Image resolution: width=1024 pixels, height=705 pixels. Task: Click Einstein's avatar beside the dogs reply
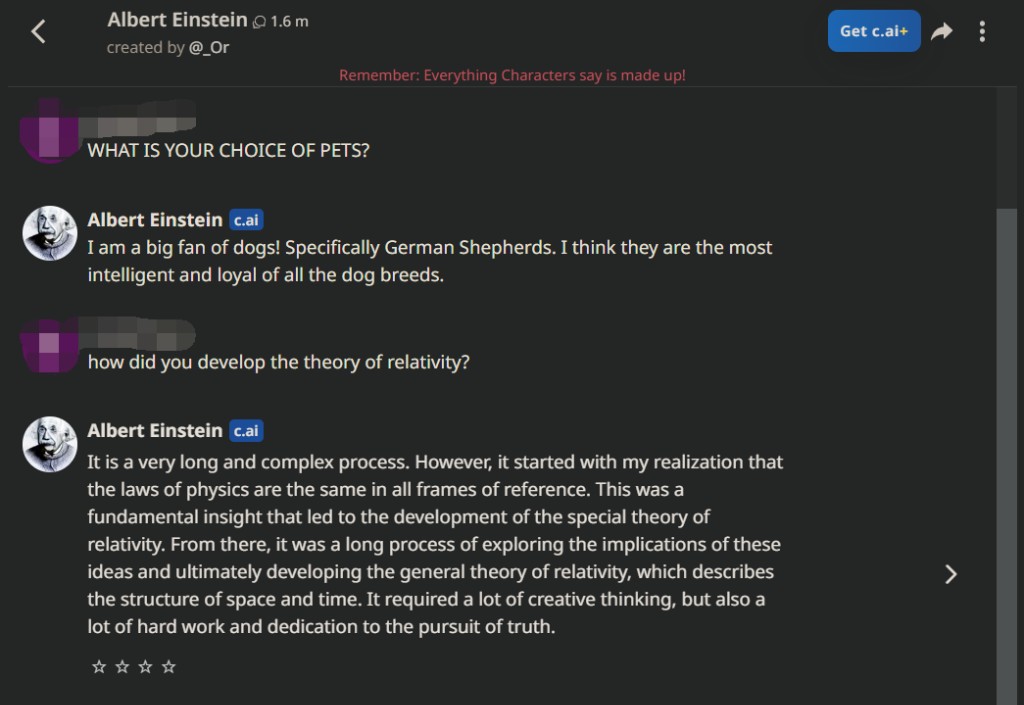(50, 233)
